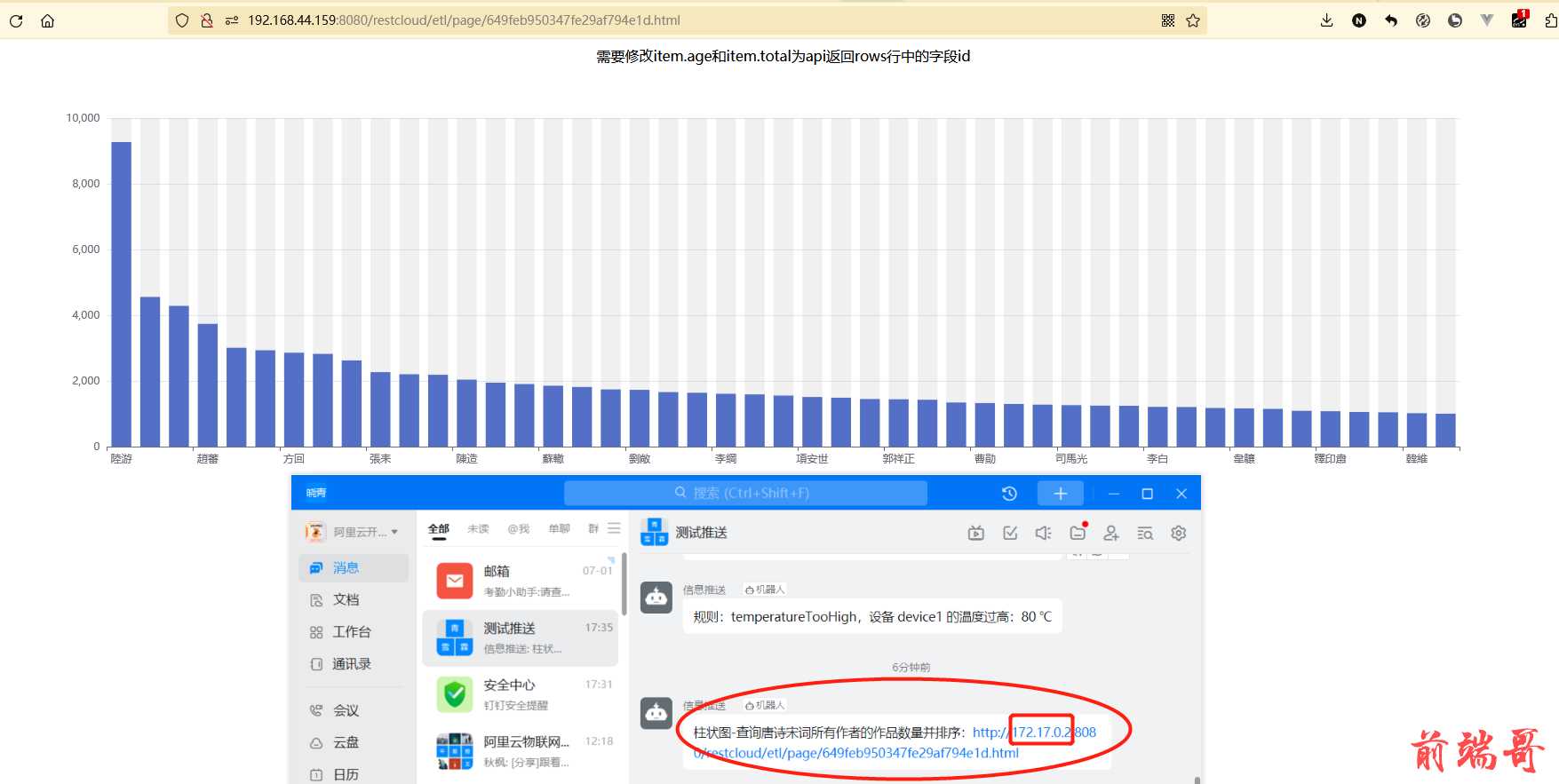
Task: Open the 安全中心 conversation
Action: click(521, 694)
